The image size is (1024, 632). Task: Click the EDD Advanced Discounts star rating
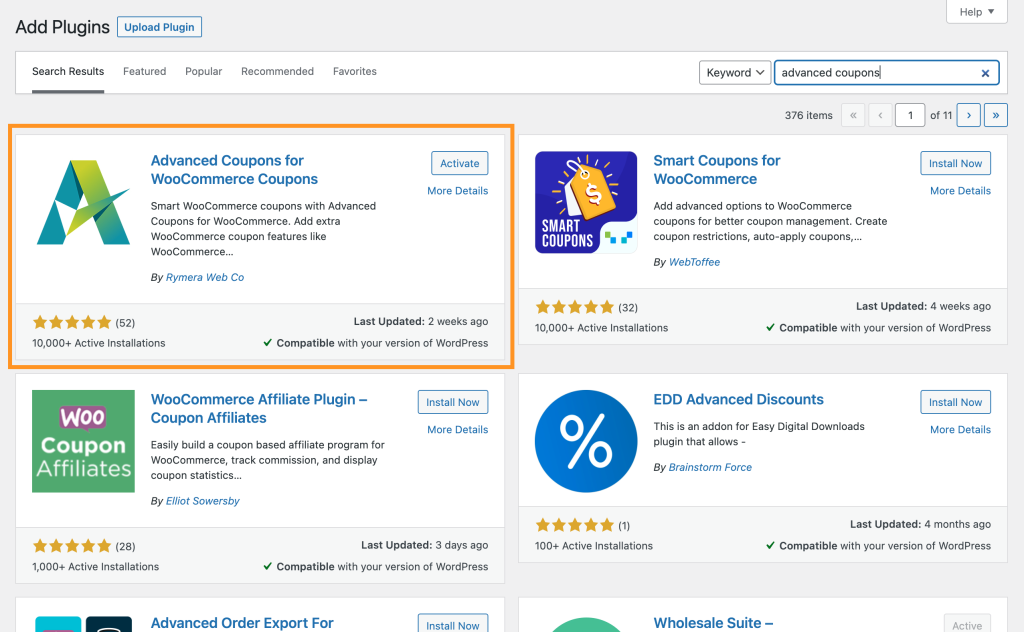tap(575, 525)
